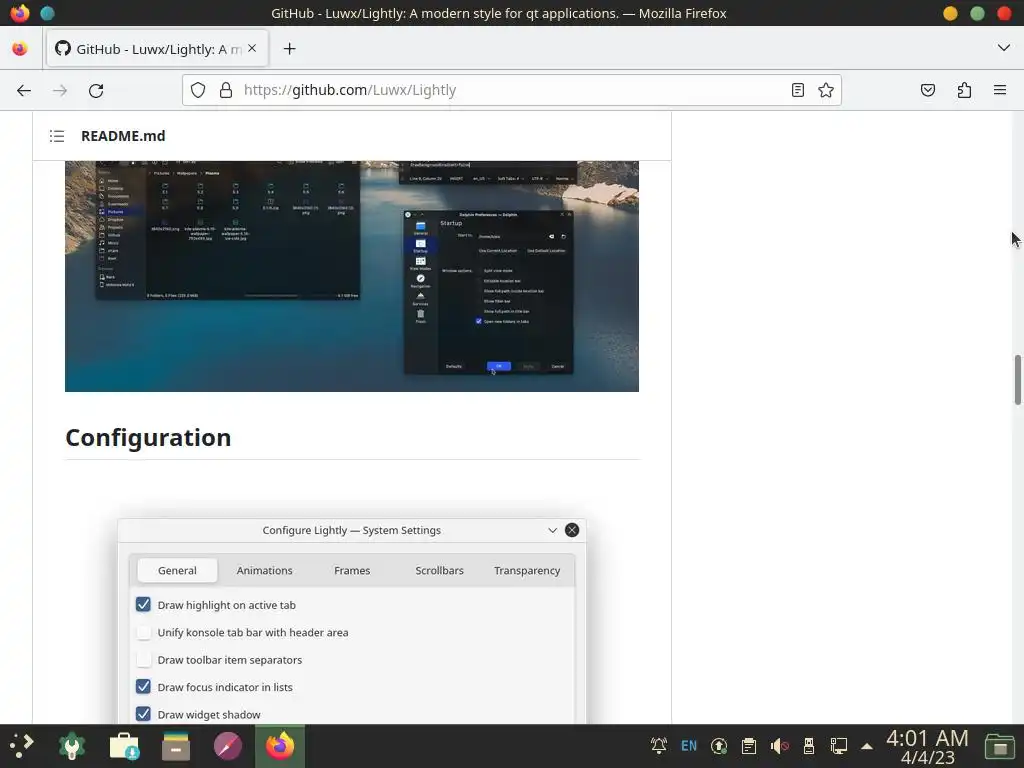The width and height of the screenshot is (1024, 768).
Task: Open Firefox hamburger application menu
Action: [1000, 90]
